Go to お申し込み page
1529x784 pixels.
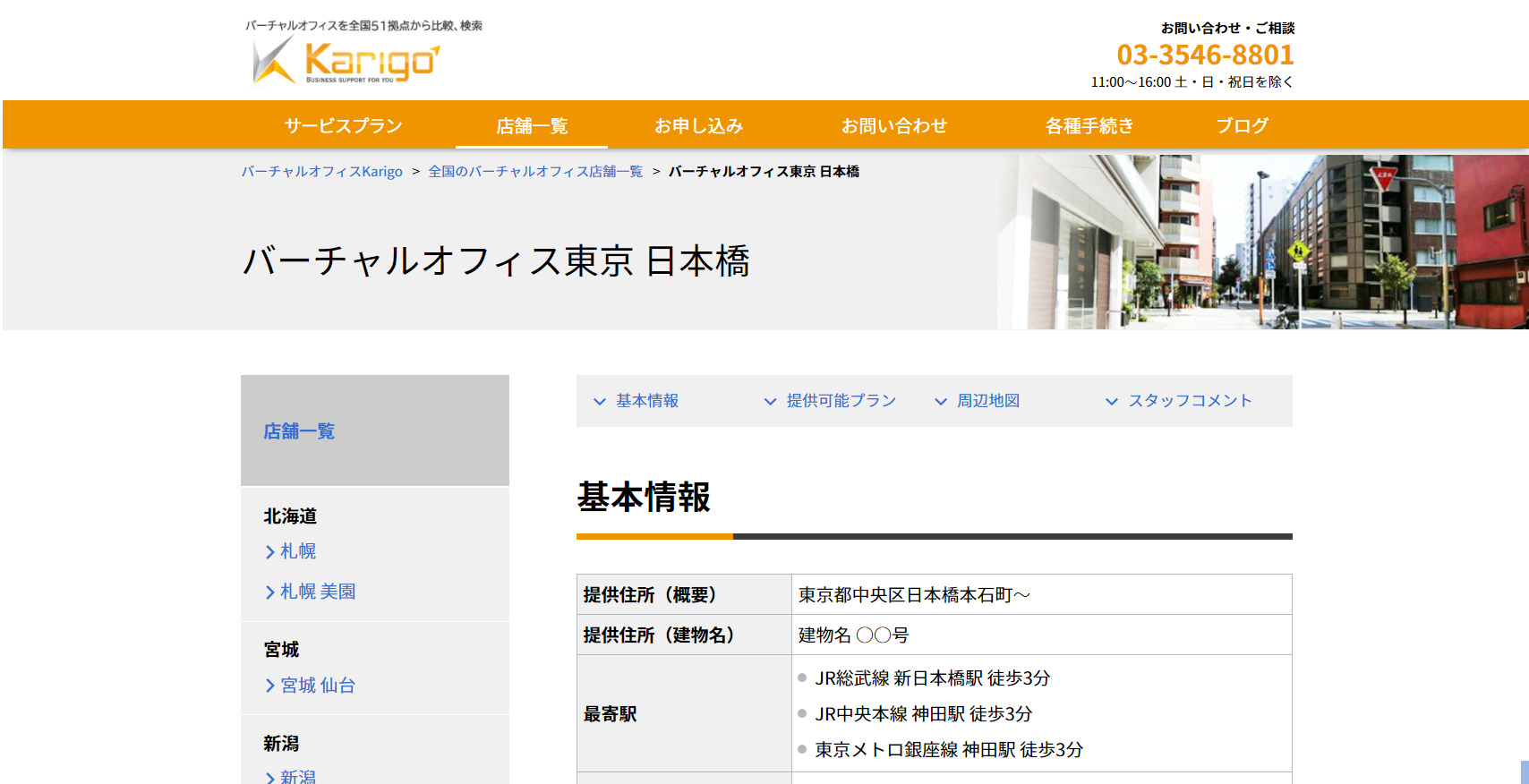pos(699,125)
